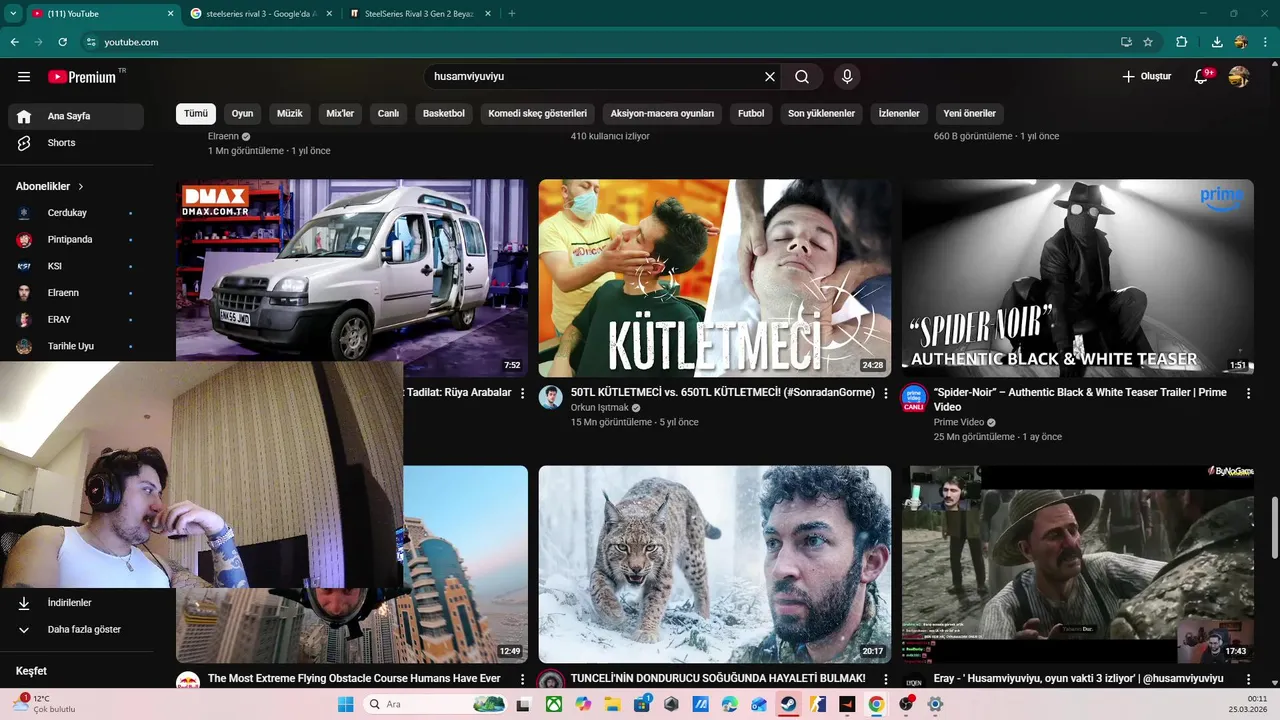The height and width of the screenshot is (720, 1280).
Task: Select the Müzik filter chip
Action: click(290, 114)
